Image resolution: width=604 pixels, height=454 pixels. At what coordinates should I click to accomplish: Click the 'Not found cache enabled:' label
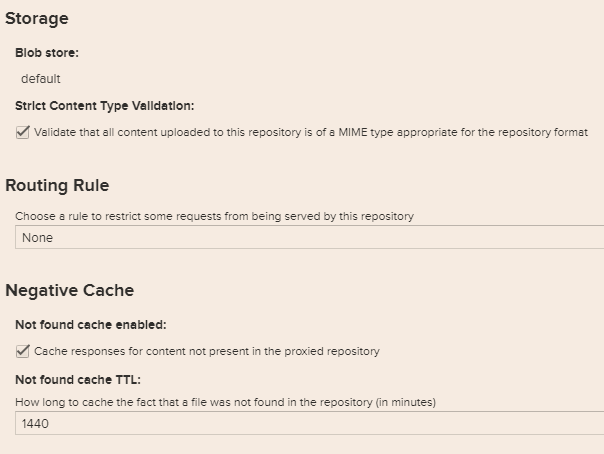pyautogui.click(x=91, y=325)
